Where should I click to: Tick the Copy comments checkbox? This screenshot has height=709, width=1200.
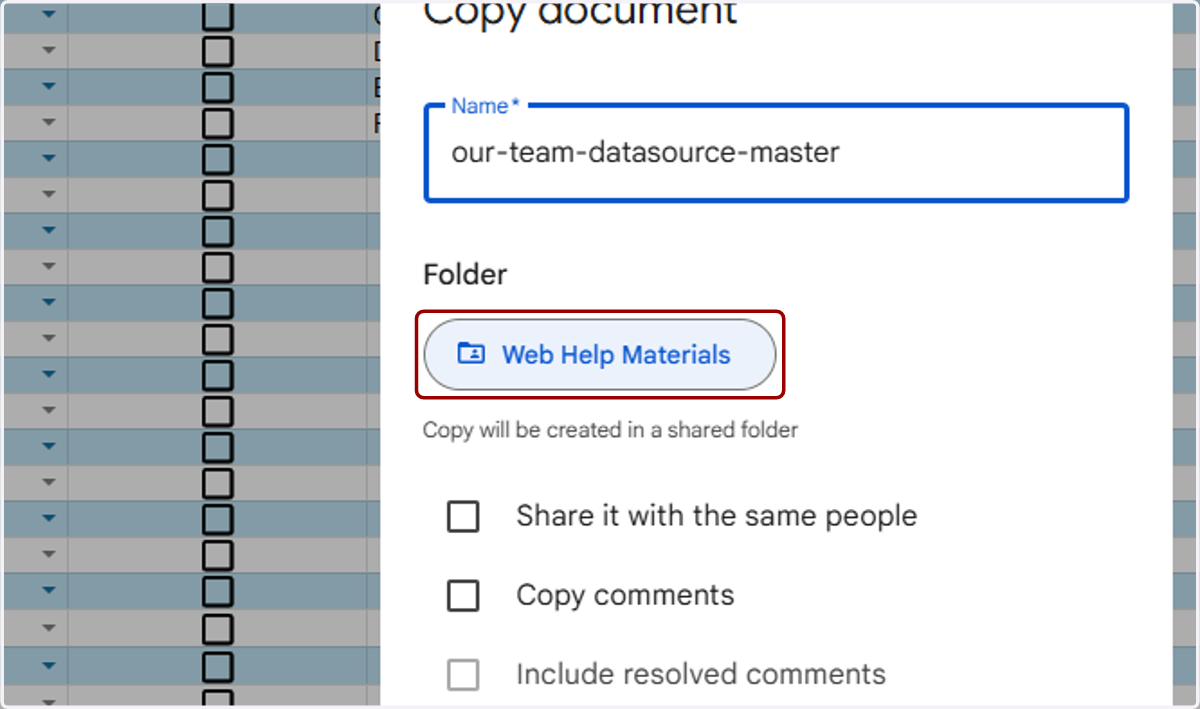click(x=463, y=596)
